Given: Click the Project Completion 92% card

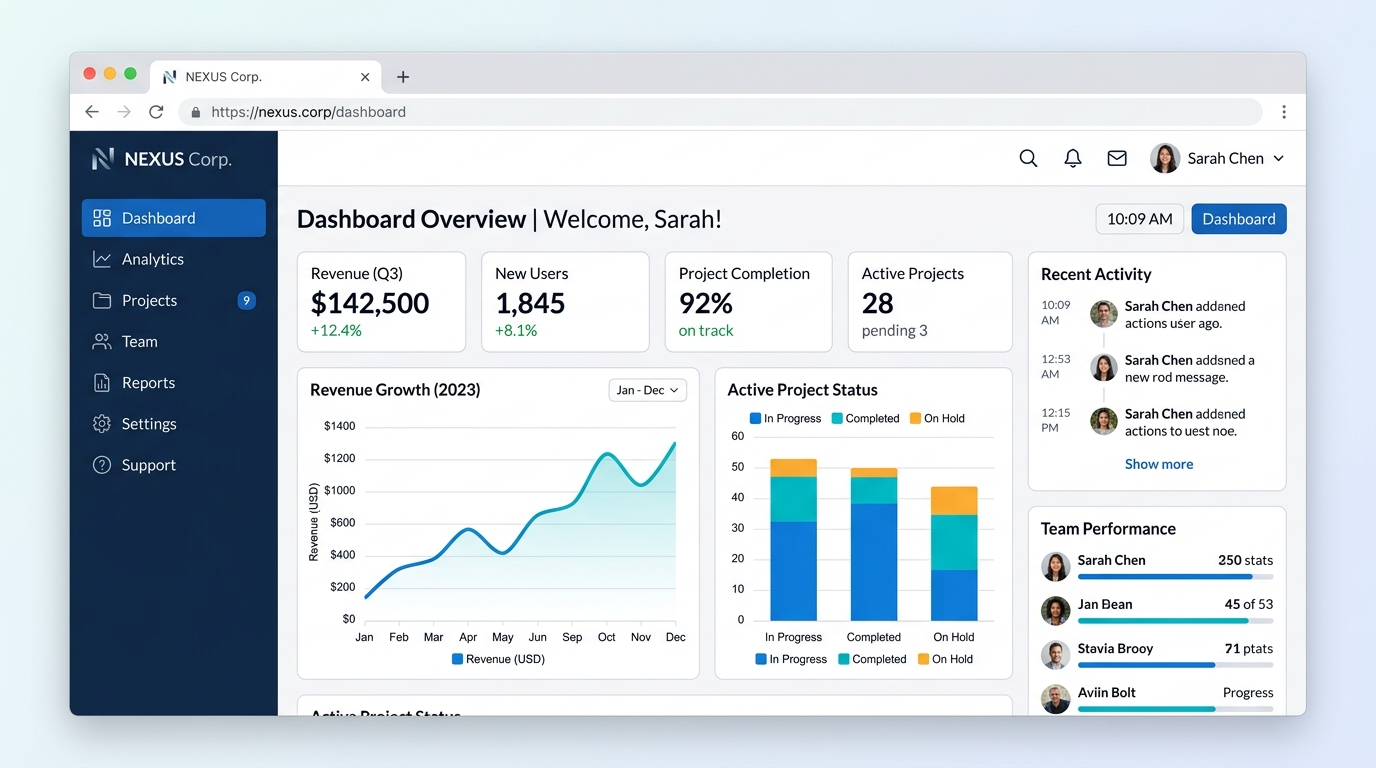Looking at the screenshot, I should click(748, 302).
